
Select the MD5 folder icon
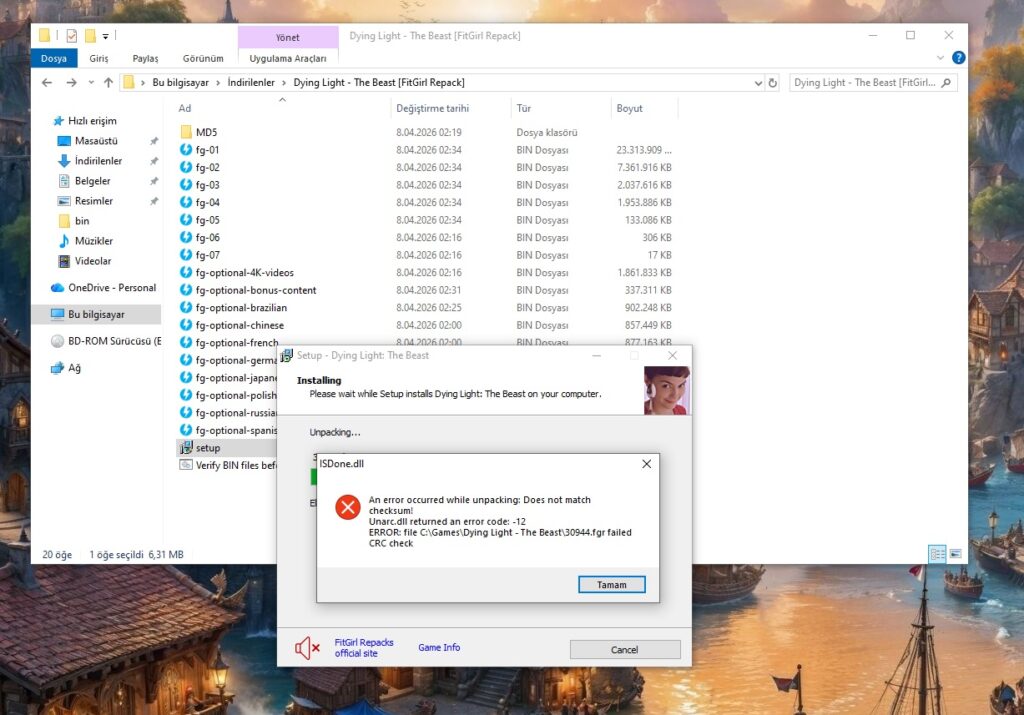(186, 132)
